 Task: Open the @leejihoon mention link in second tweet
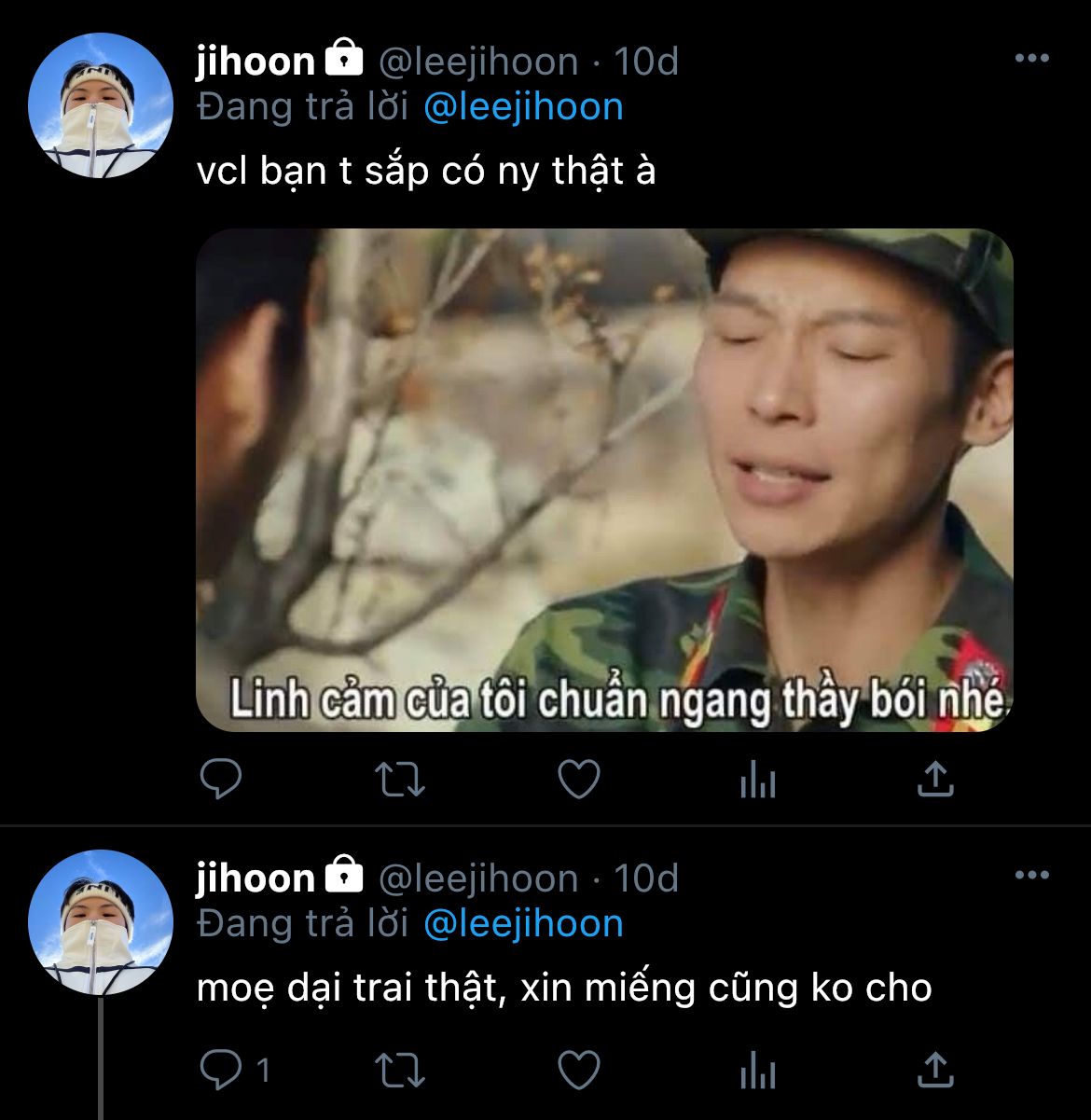[x=523, y=923]
